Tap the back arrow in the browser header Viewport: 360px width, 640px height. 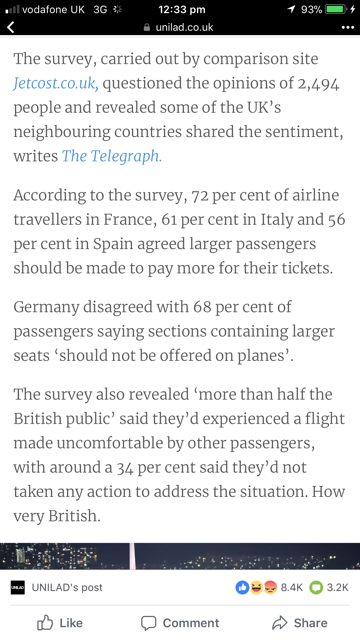[x=11, y=27]
